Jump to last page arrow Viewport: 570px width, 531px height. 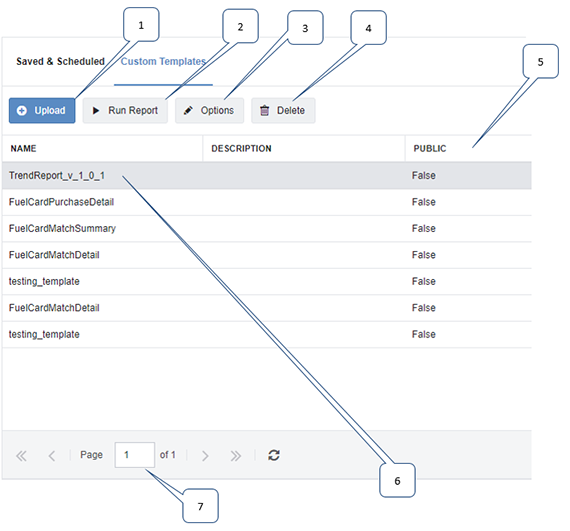pyautogui.click(x=236, y=456)
